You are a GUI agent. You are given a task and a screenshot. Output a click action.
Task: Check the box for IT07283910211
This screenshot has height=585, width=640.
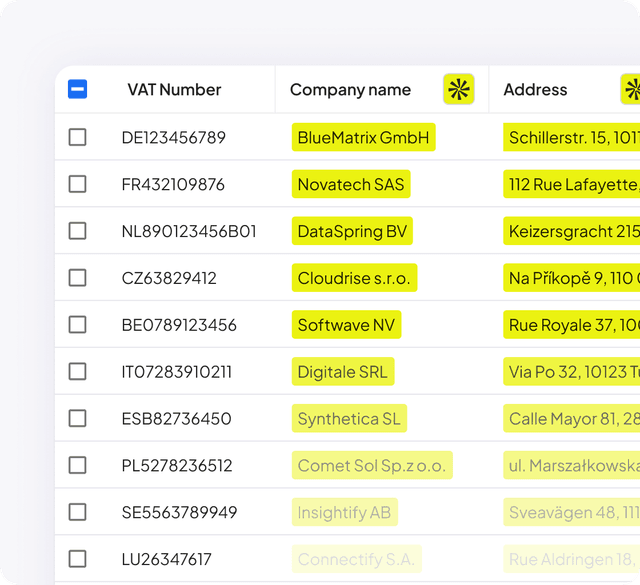(77, 372)
